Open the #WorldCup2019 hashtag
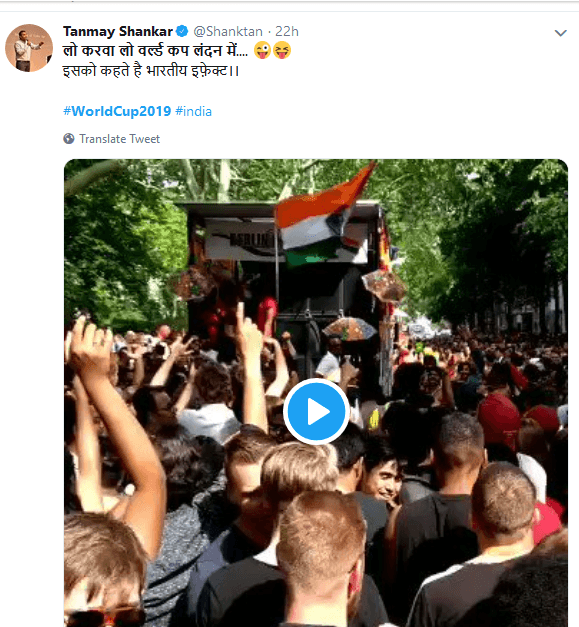 pyautogui.click(x=117, y=111)
